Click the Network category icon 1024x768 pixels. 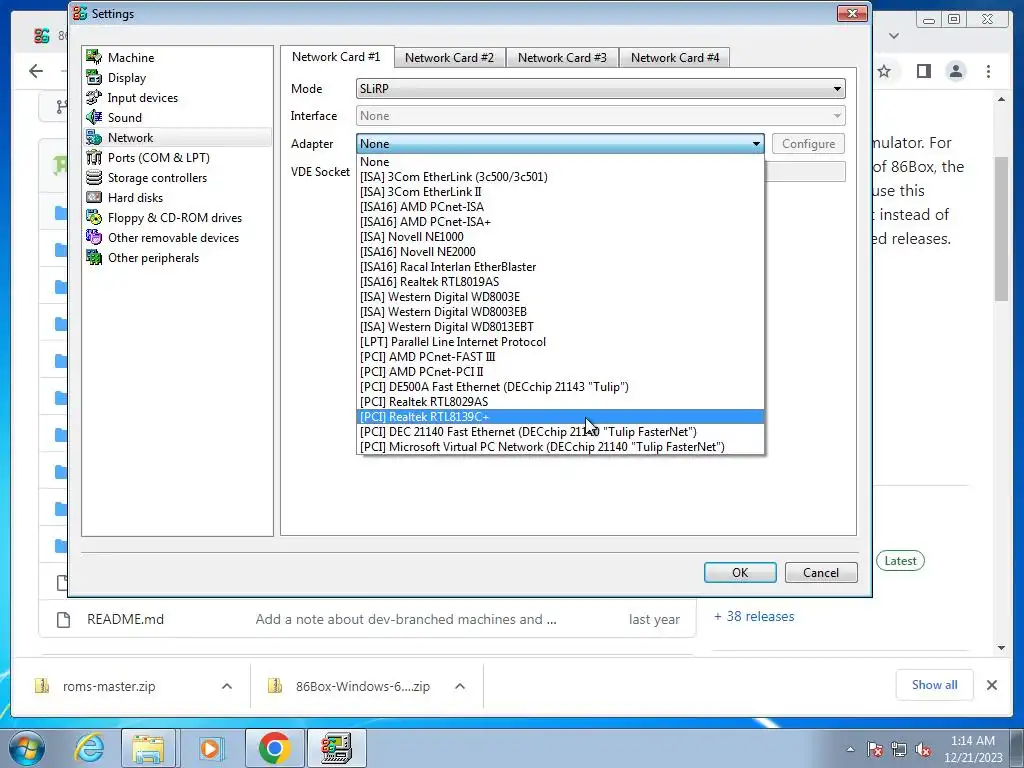(94, 138)
